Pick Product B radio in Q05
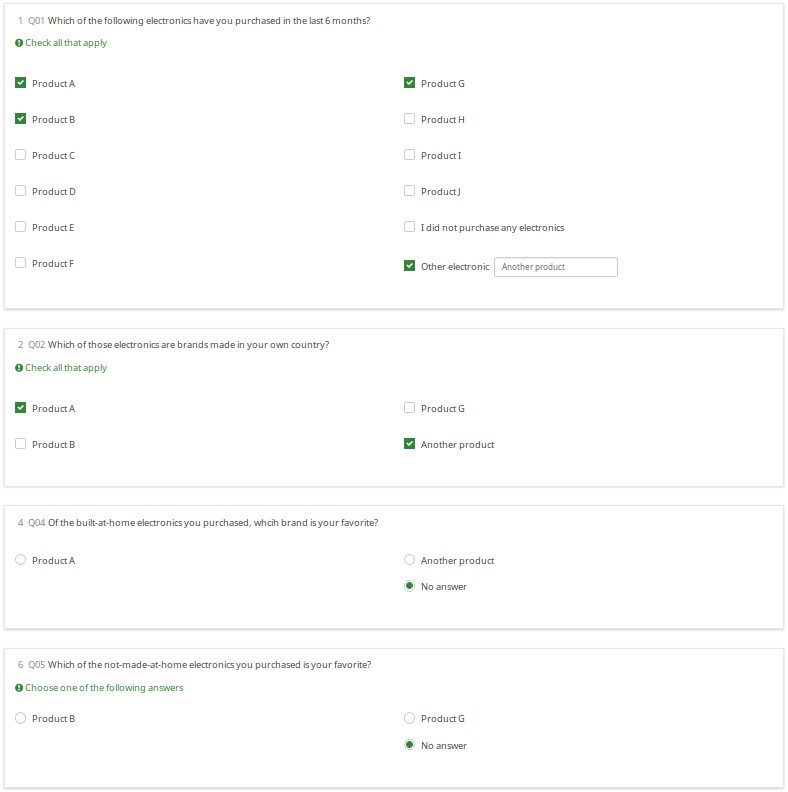This screenshot has height=792, width=788. [x=21, y=718]
